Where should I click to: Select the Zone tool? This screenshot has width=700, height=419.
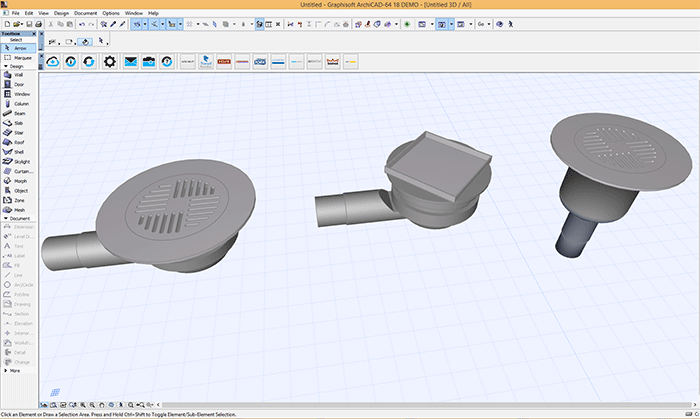[18, 200]
